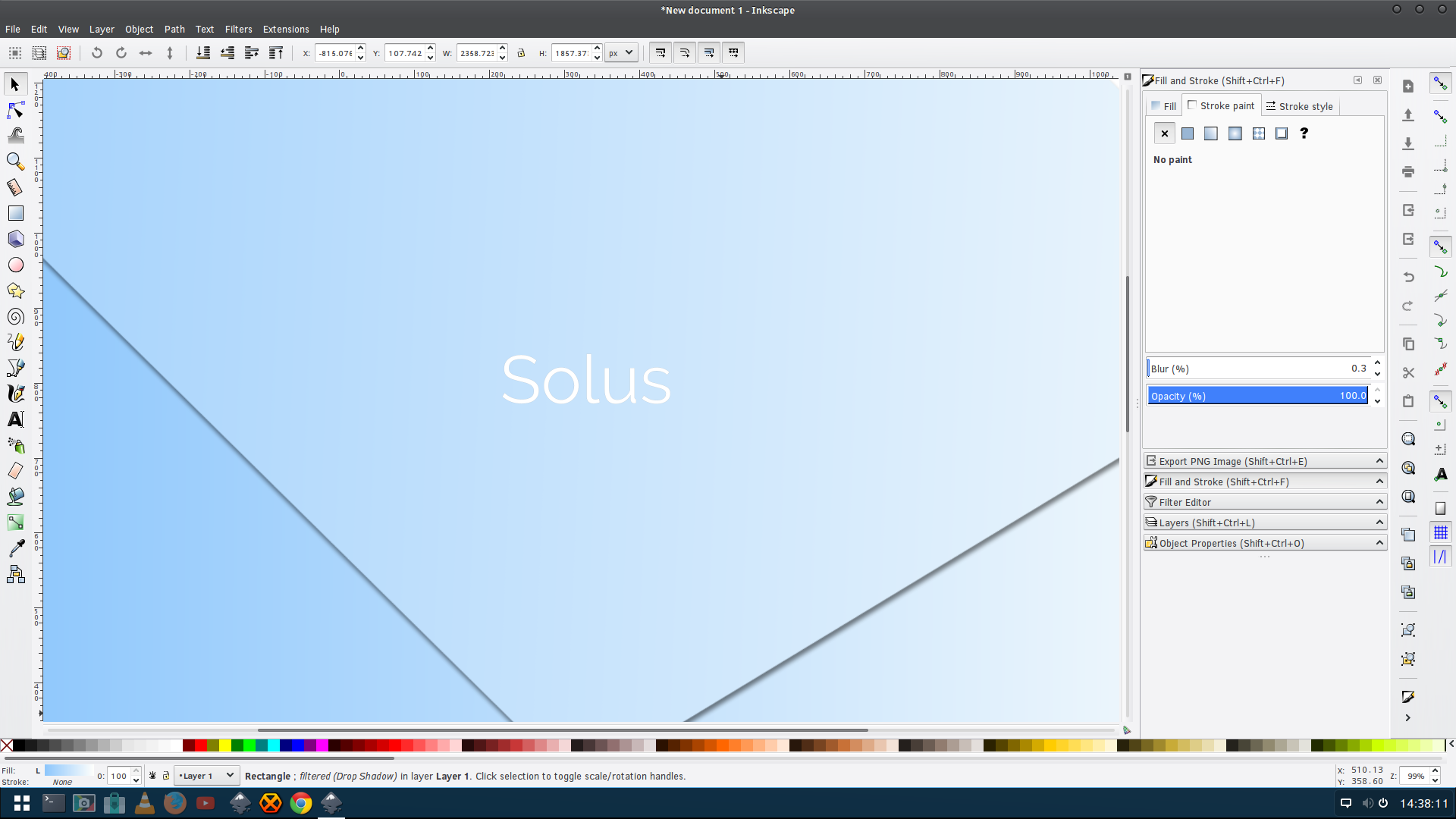Click the Print document icon
The image size is (1456, 819).
(x=1408, y=172)
